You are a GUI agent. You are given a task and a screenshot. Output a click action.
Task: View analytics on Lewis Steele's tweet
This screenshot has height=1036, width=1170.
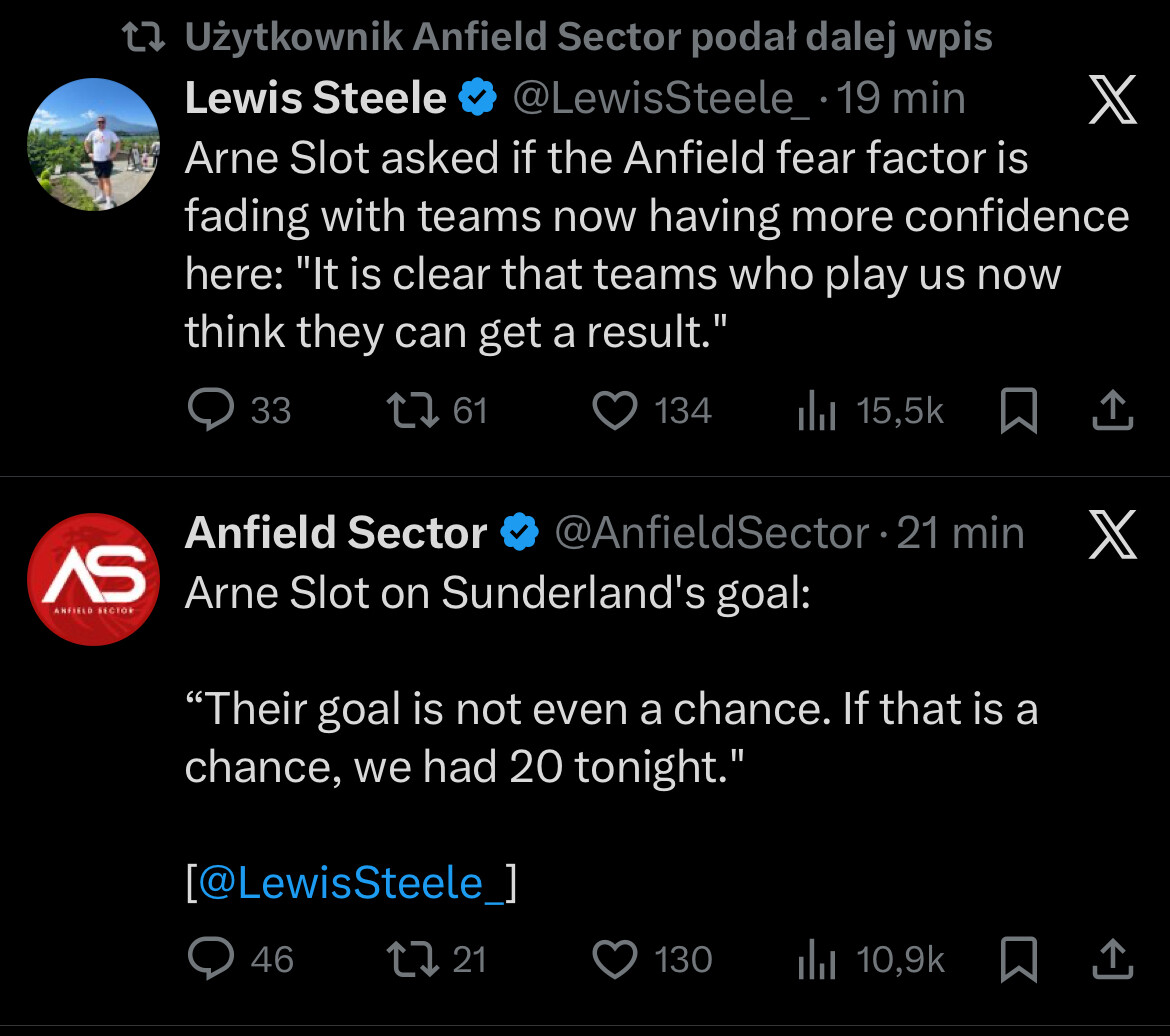(x=816, y=411)
